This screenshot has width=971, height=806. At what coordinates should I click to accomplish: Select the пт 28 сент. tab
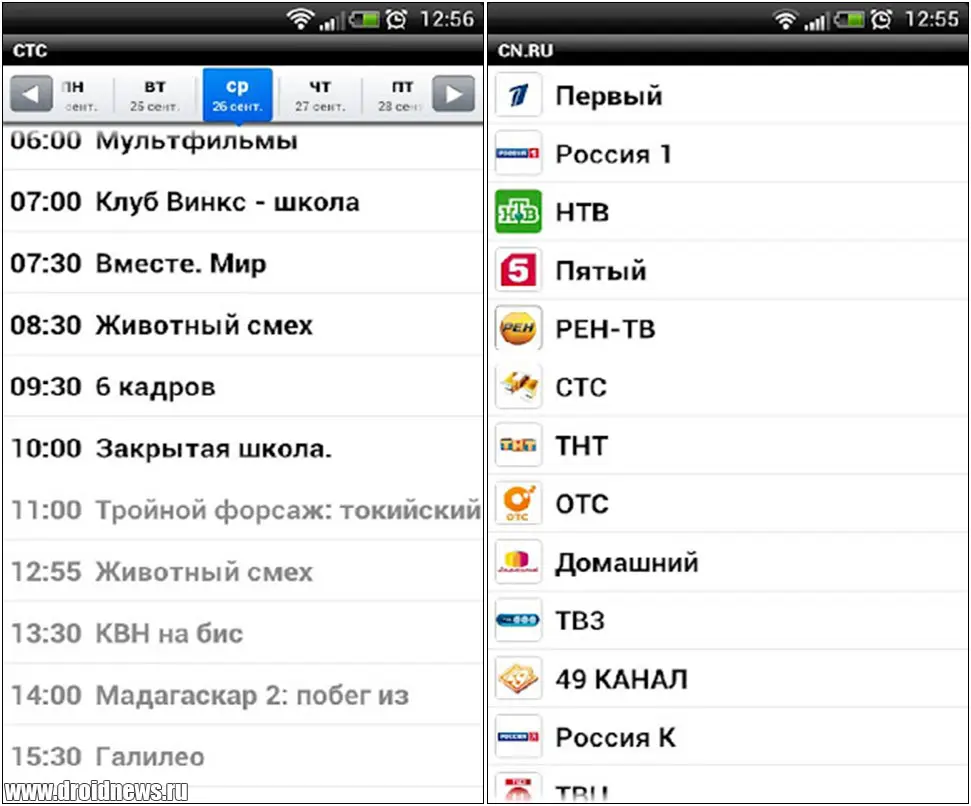point(399,95)
